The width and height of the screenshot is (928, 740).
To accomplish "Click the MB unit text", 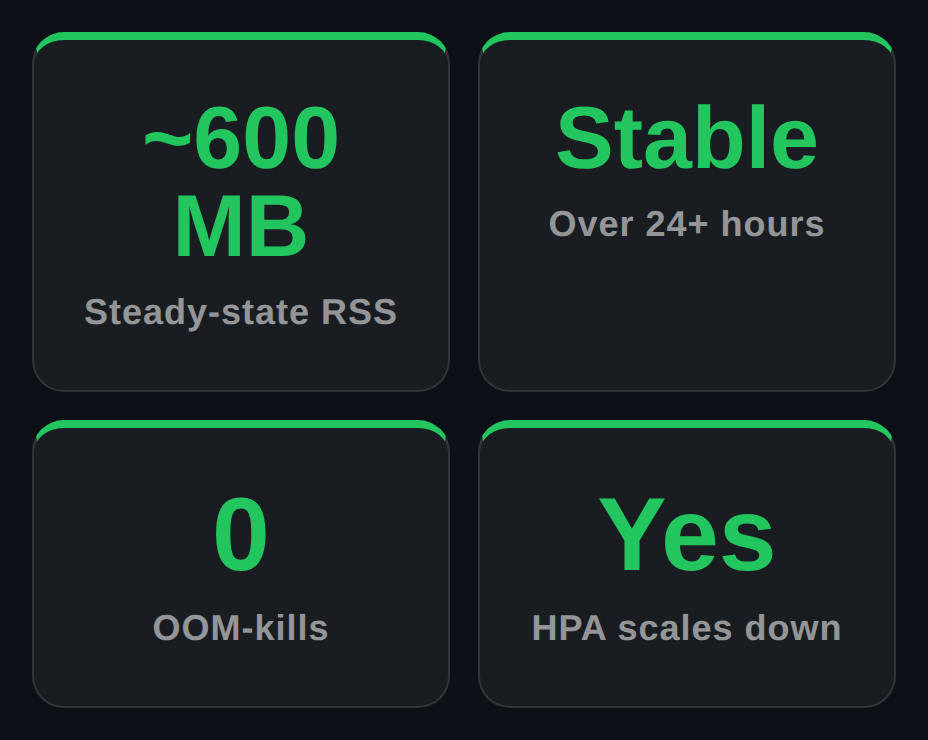I will (x=241, y=227).
